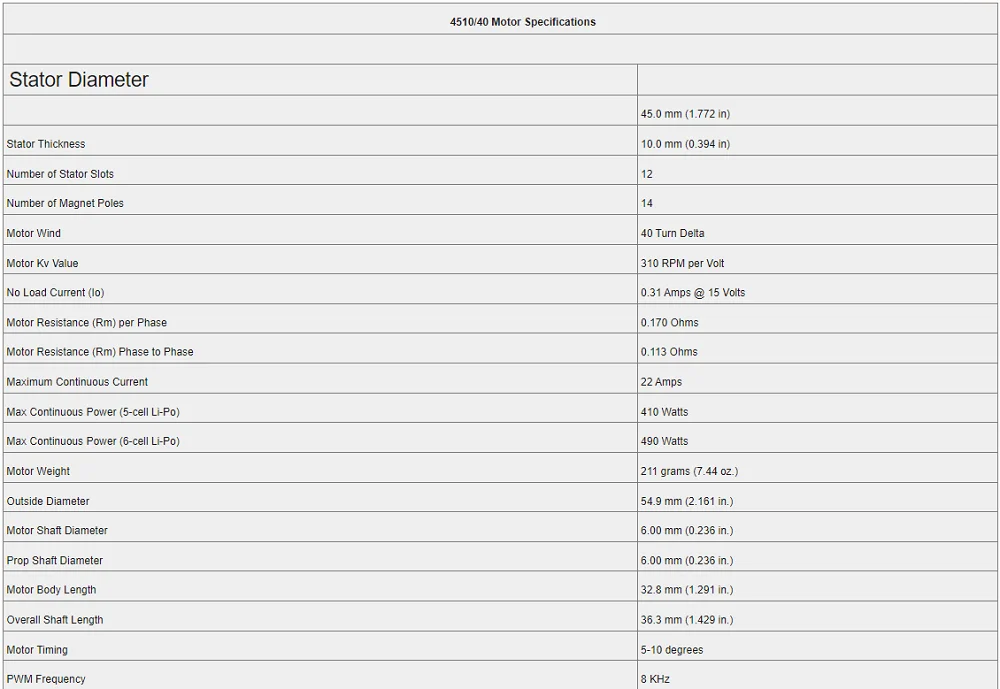Screen dimensions: 1000x689
Task: Select the 310 RPM per Volt value
Action: click(682, 263)
